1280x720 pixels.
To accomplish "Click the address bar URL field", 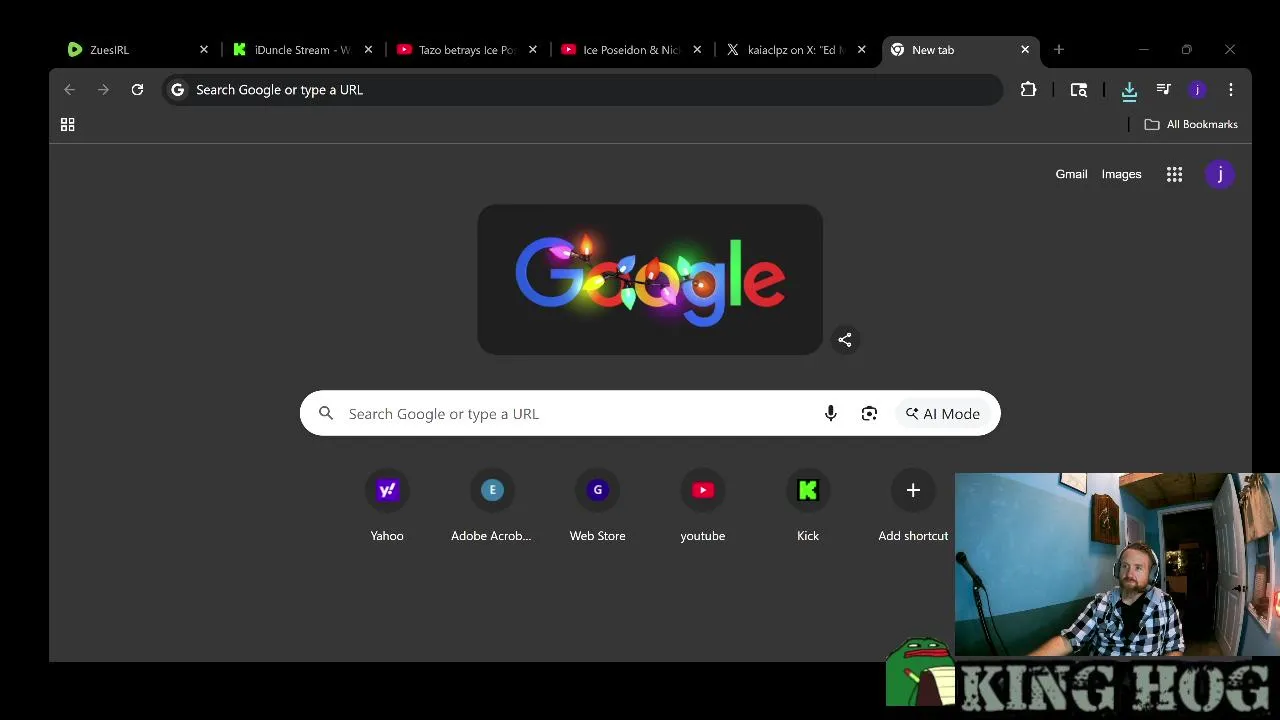I will coord(582,90).
